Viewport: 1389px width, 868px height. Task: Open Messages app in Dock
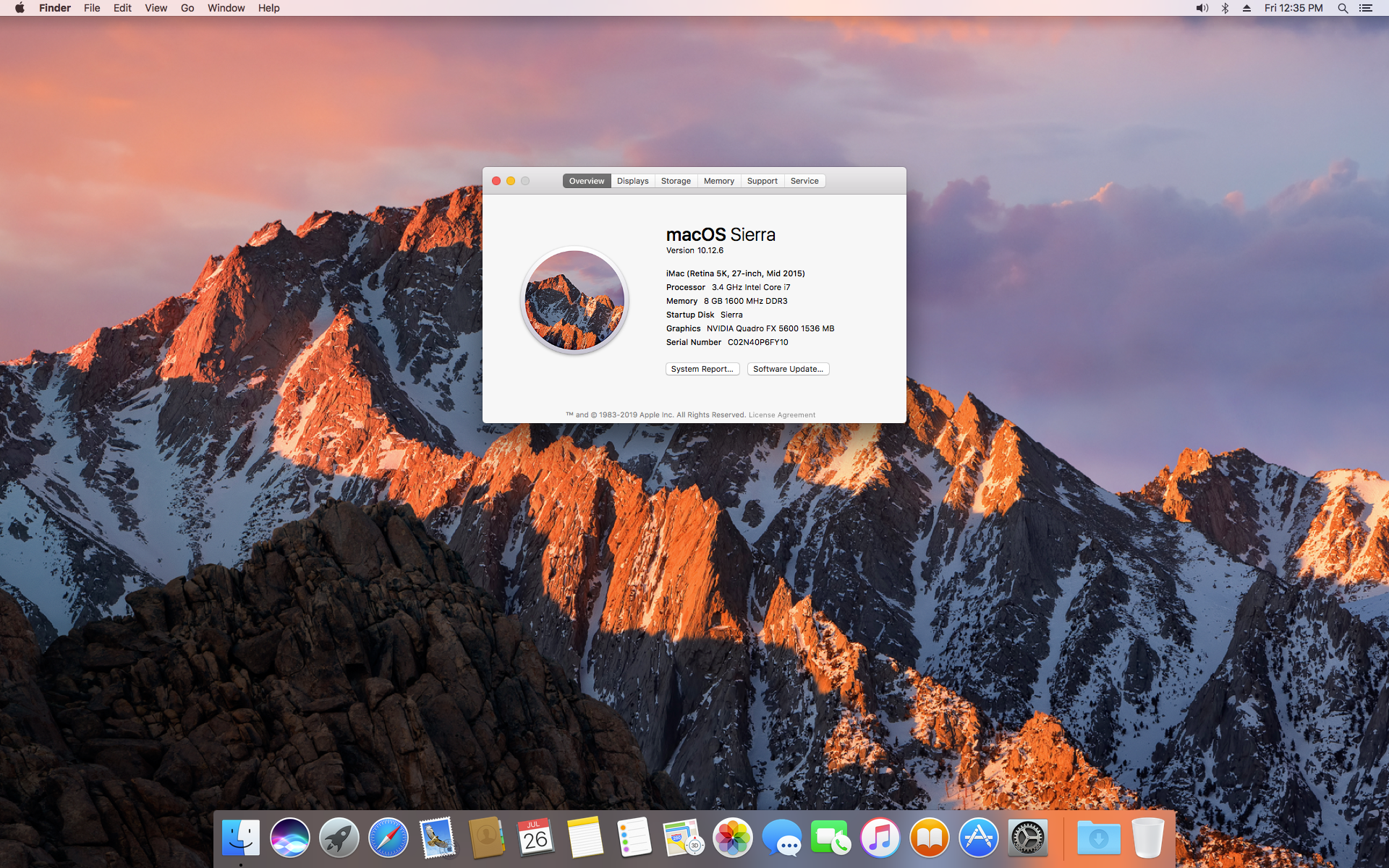(782, 838)
